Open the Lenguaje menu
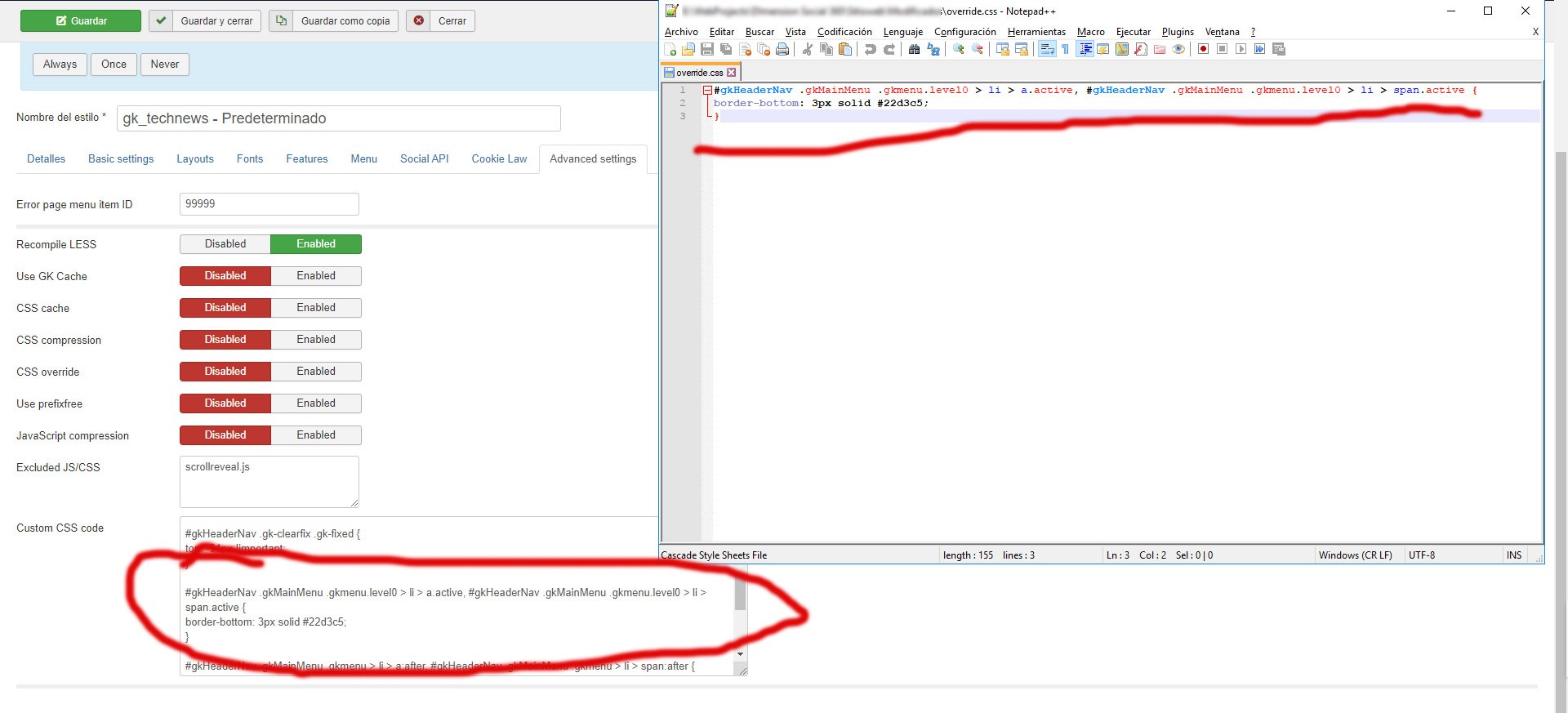Screen dimensions: 1568x713 902,32
